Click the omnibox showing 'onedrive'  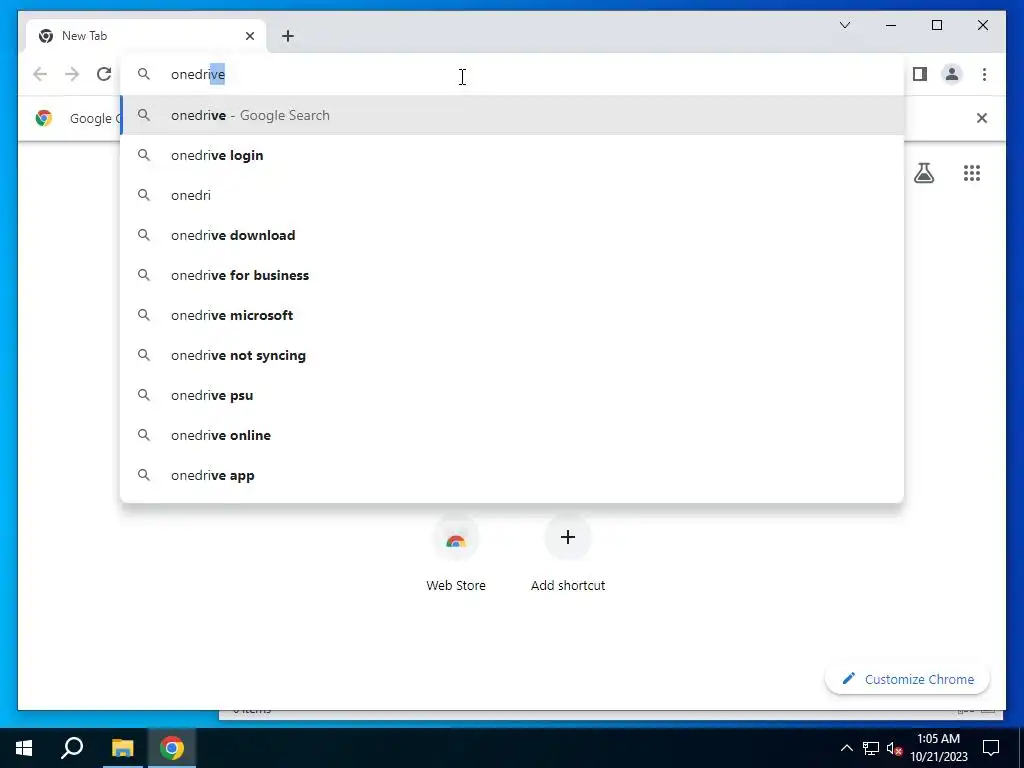click(x=512, y=74)
